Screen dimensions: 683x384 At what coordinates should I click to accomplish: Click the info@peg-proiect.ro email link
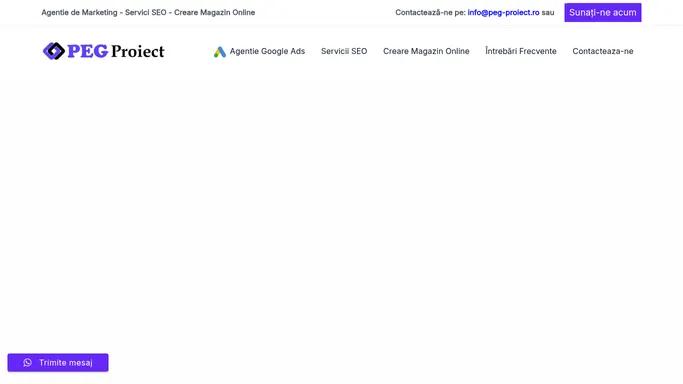tap(503, 13)
